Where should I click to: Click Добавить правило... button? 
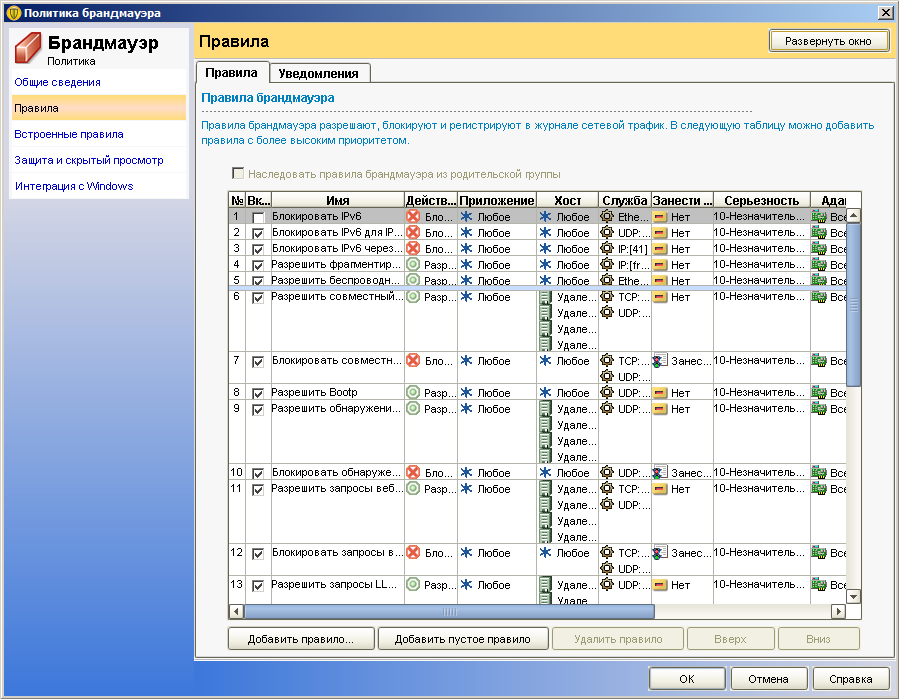click(301, 639)
